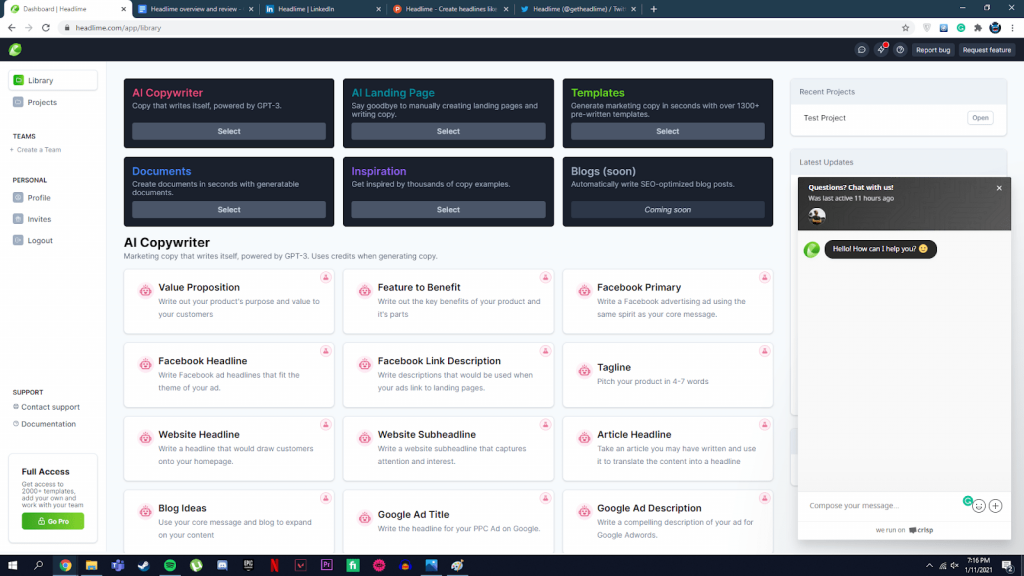Open a new browser tab

654,9
